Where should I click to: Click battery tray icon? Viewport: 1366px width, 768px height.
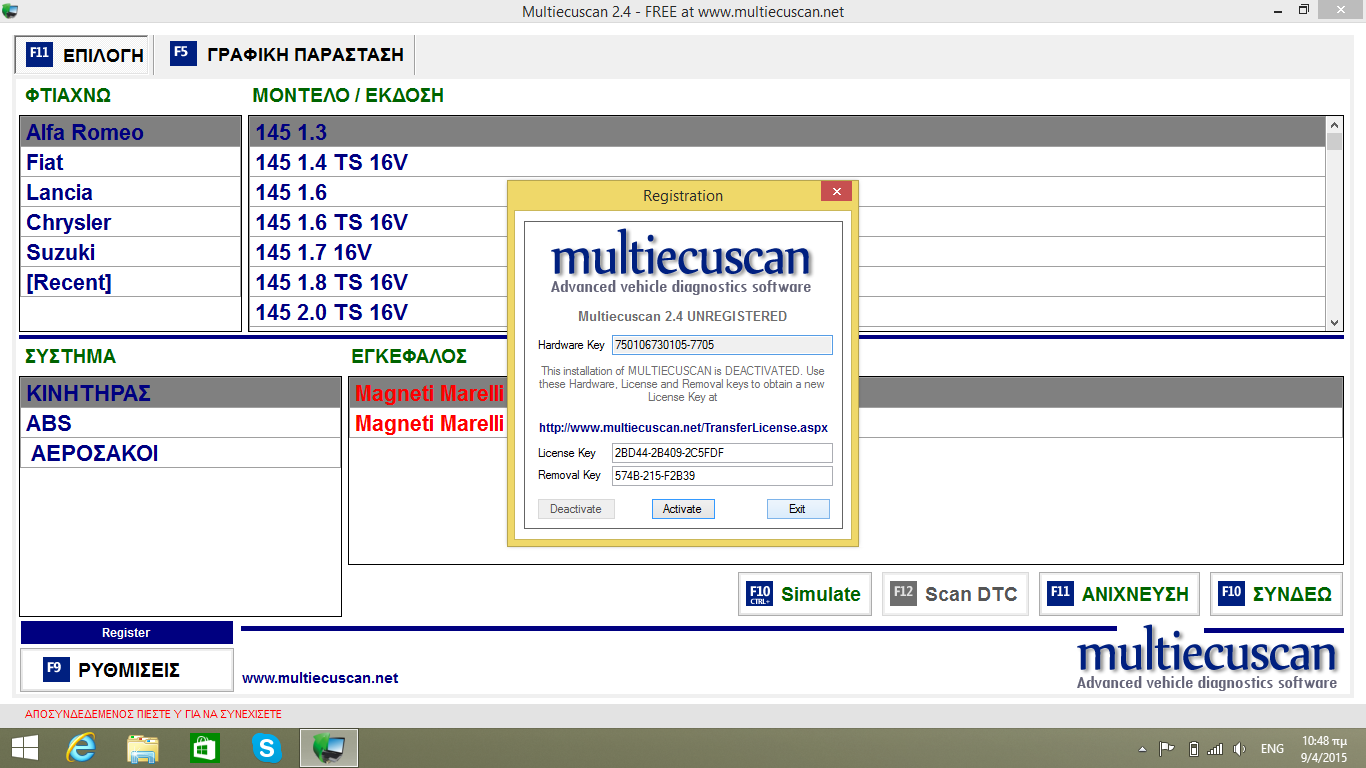point(1193,748)
